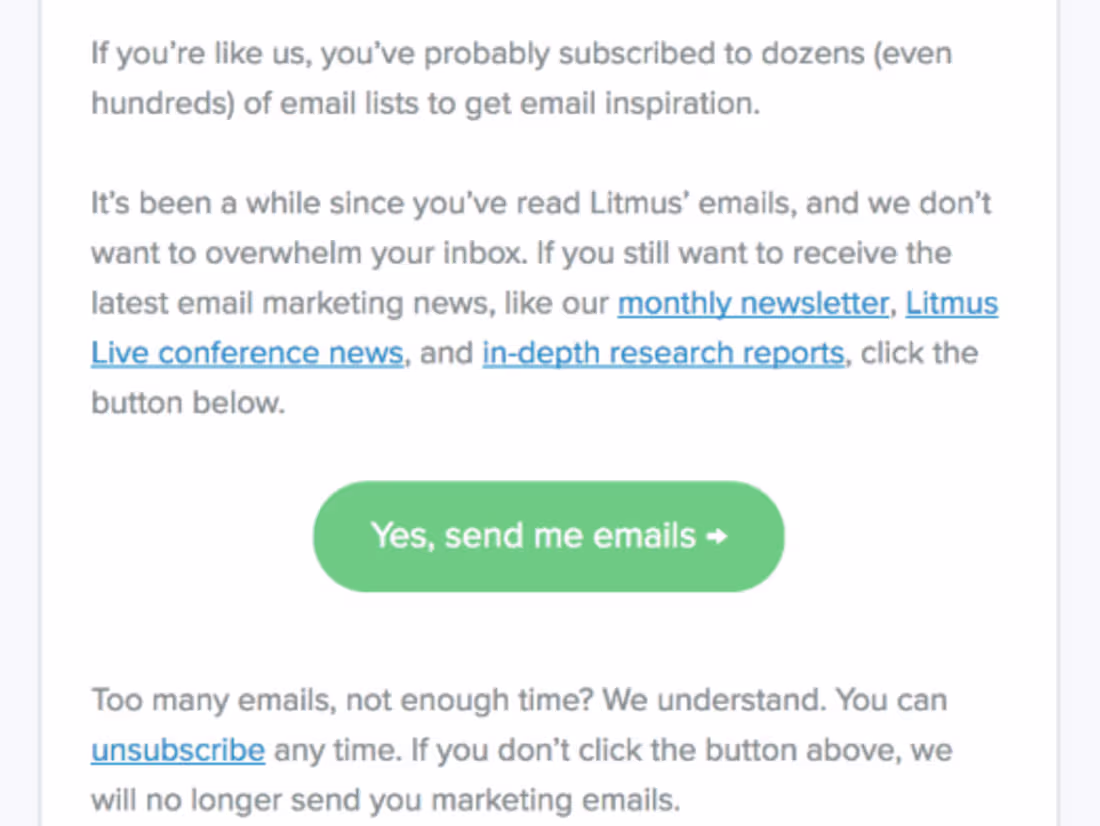1100x826 pixels.
Task: Click the arrow icon on the green button
Action: click(x=716, y=537)
